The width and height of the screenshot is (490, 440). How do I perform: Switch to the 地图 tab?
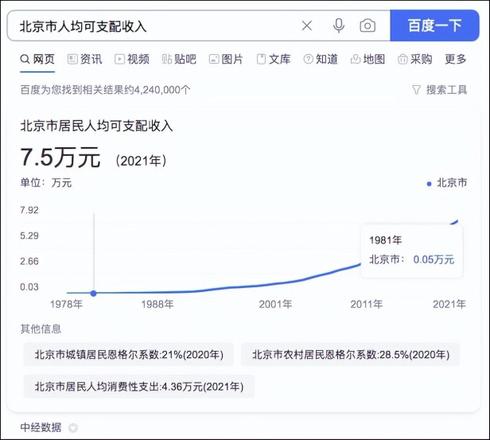point(368,59)
